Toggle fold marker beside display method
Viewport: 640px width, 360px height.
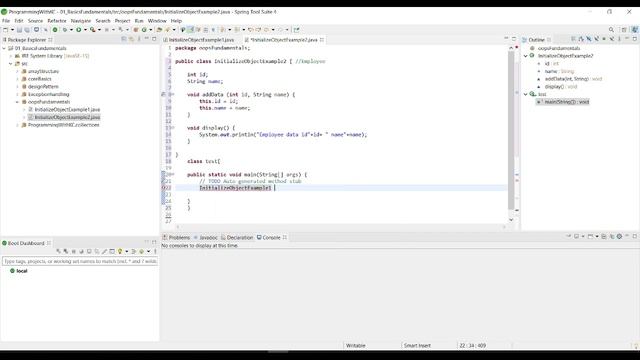(173, 128)
